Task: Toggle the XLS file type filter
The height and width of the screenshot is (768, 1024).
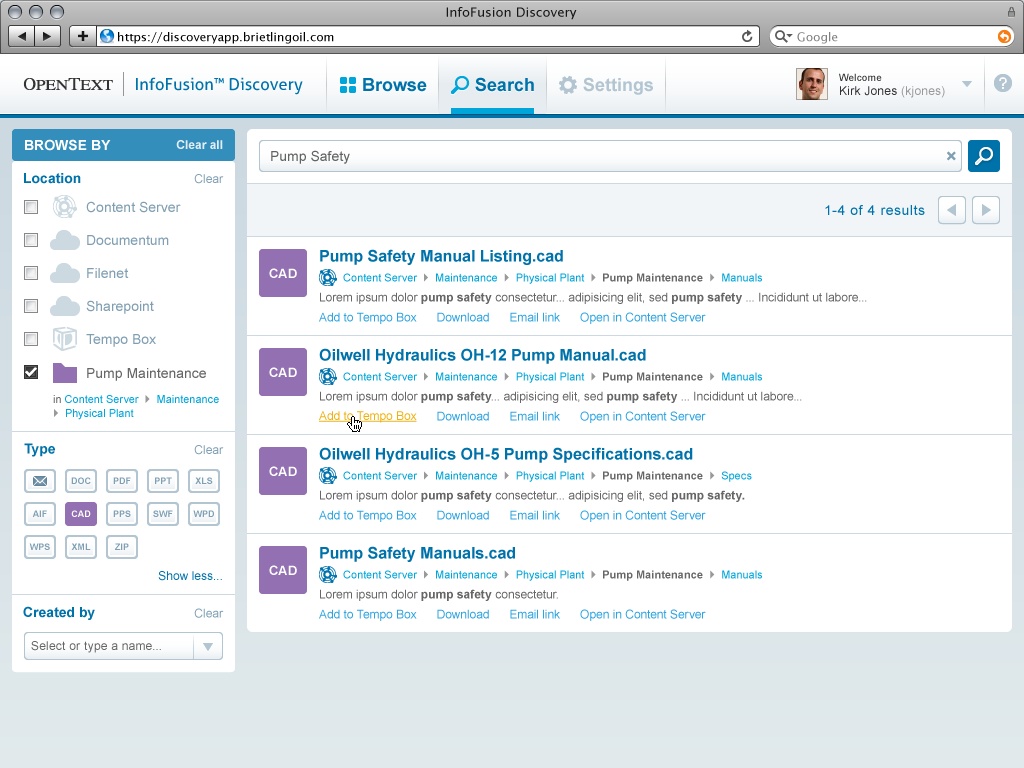Action: pyautogui.click(x=204, y=481)
